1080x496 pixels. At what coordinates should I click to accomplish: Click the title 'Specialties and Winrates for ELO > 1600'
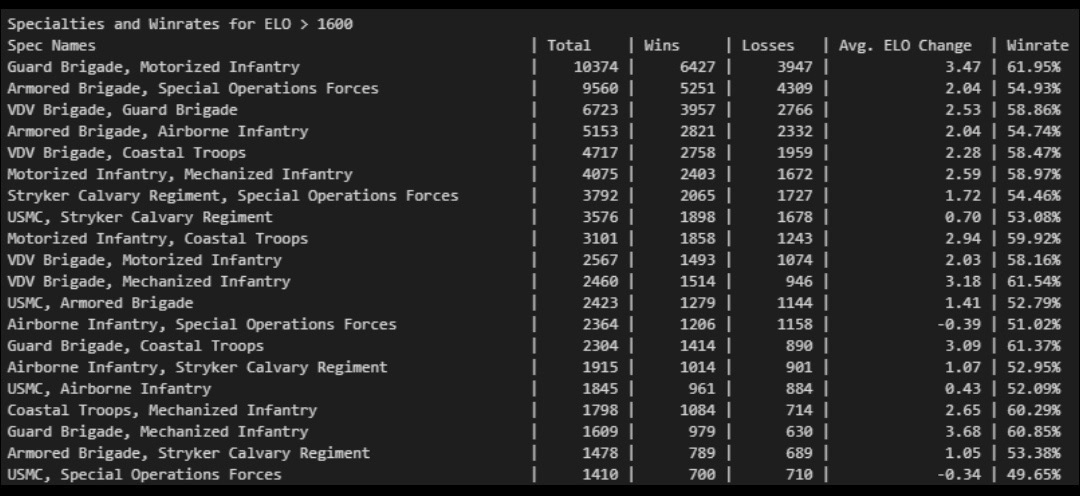tap(180, 24)
